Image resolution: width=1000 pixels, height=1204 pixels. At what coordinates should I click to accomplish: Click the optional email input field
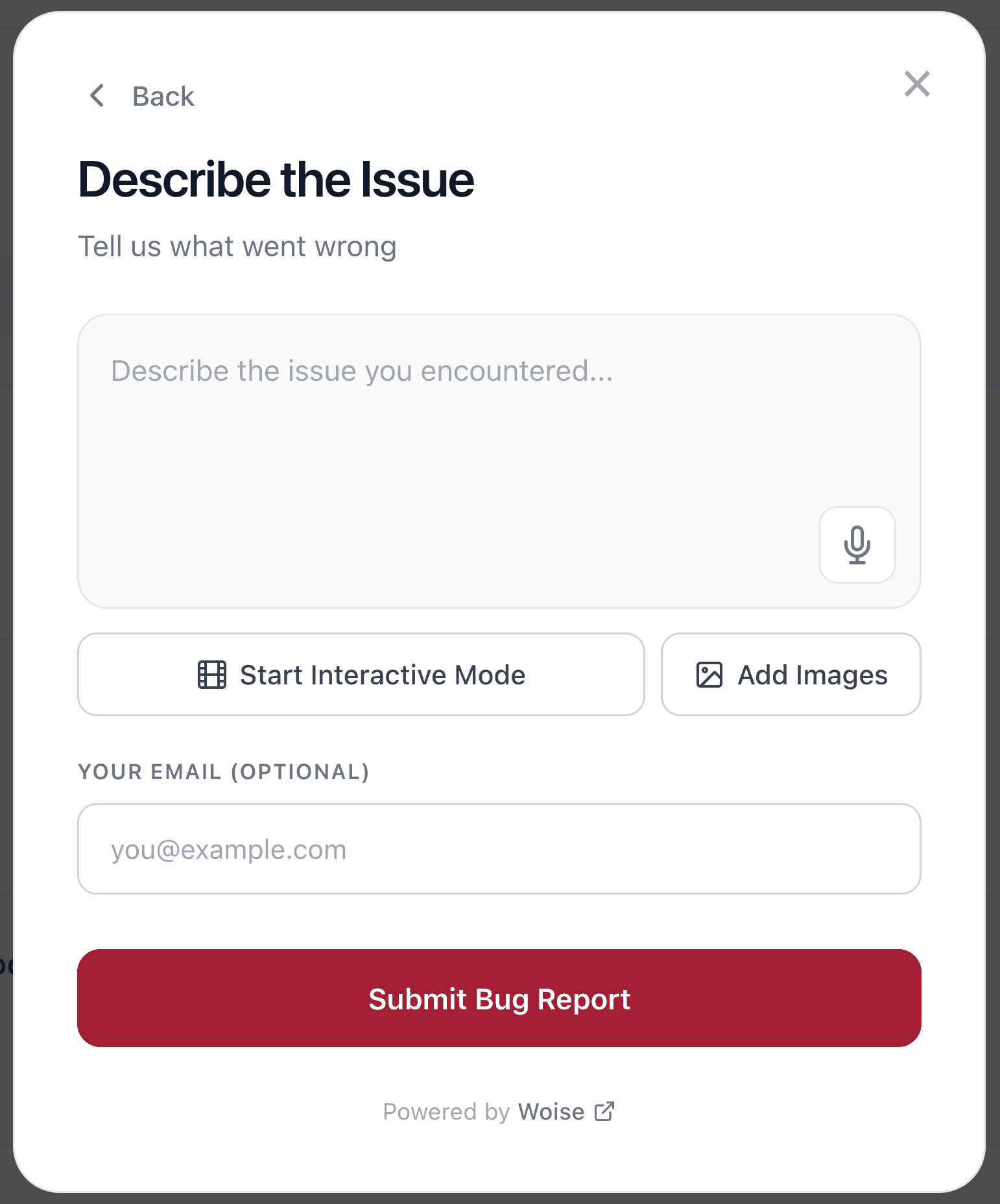[499, 849]
